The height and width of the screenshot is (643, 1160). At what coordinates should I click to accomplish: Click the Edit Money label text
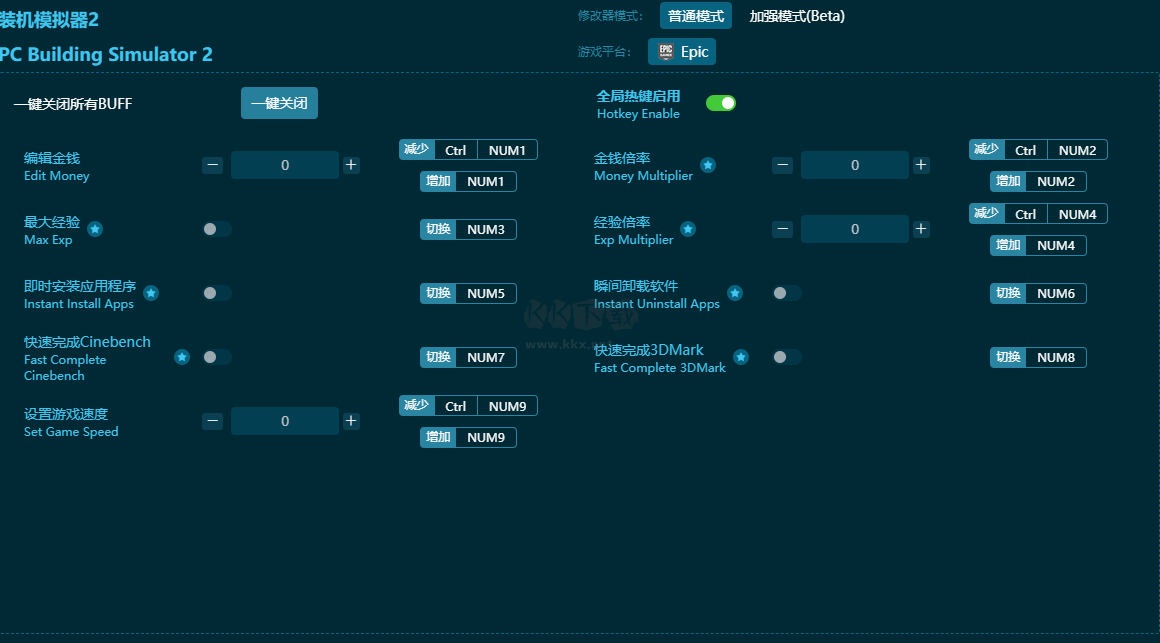pos(56,176)
